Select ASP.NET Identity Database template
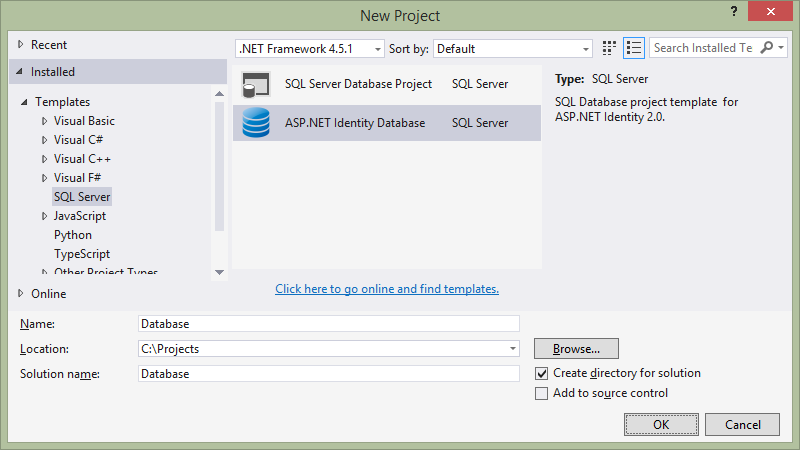Screen dimensions: 800x450 click(387, 123)
